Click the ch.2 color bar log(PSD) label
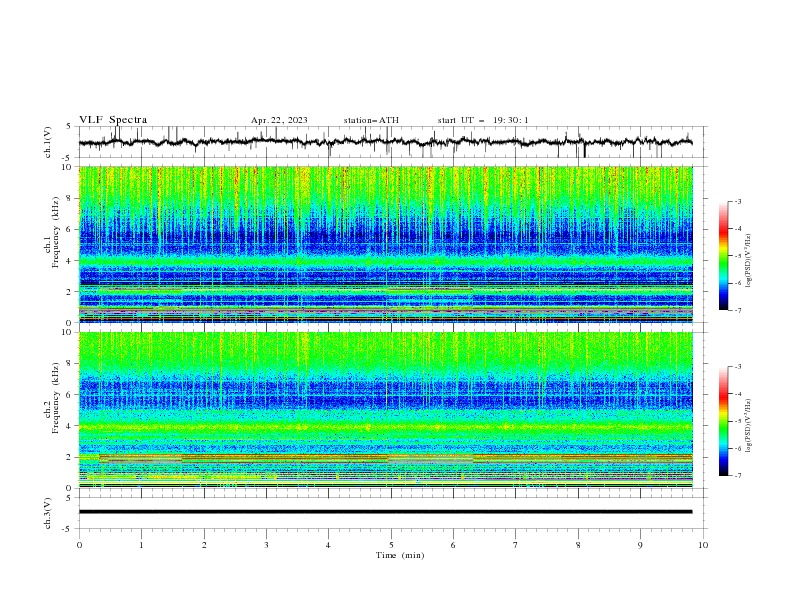 tap(749, 426)
